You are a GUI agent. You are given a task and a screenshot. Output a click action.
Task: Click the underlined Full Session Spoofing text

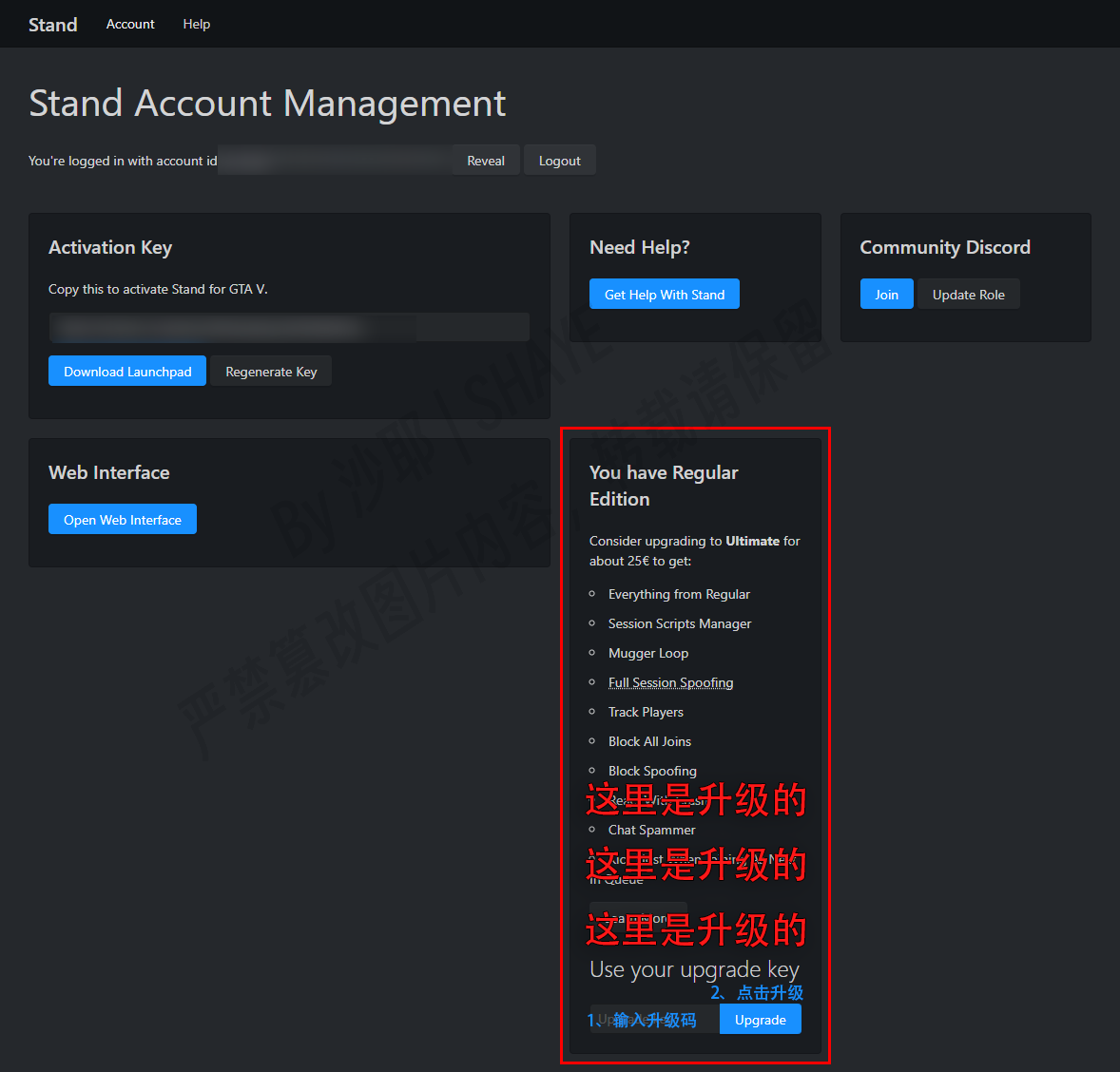670,682
